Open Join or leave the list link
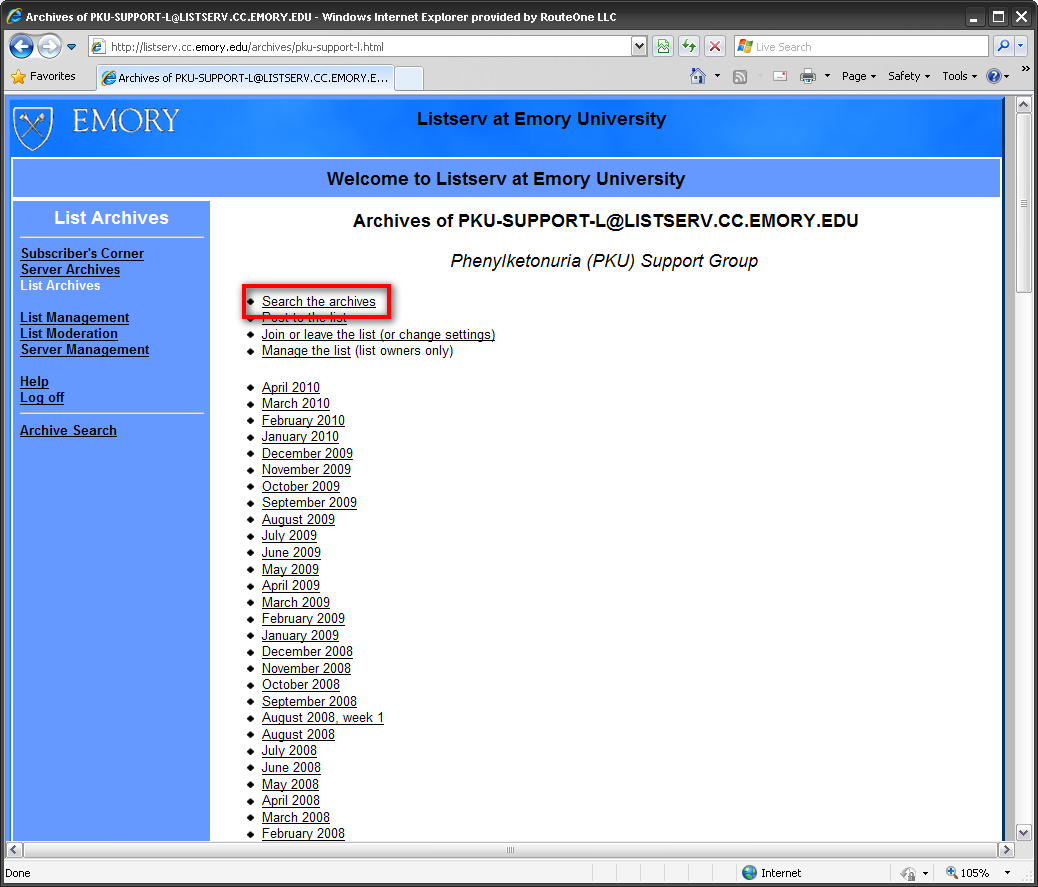Image resolution: width=1038 pixels, height=887 pixels. [378, 334]
